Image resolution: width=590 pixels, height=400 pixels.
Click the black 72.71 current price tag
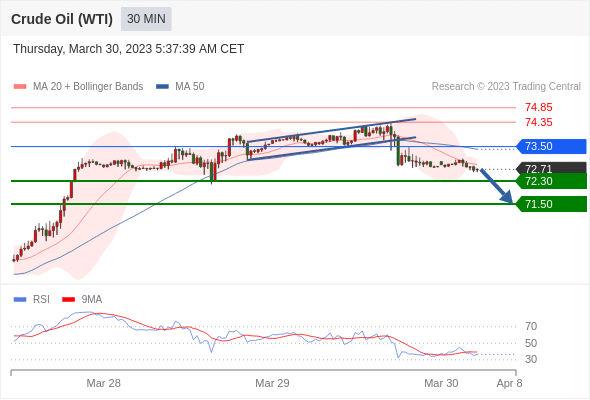[551, 168]
